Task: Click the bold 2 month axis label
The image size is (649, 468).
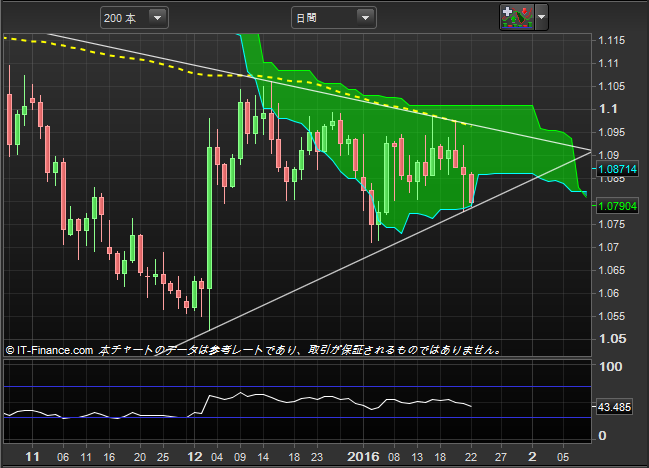Action: (532, 456)
